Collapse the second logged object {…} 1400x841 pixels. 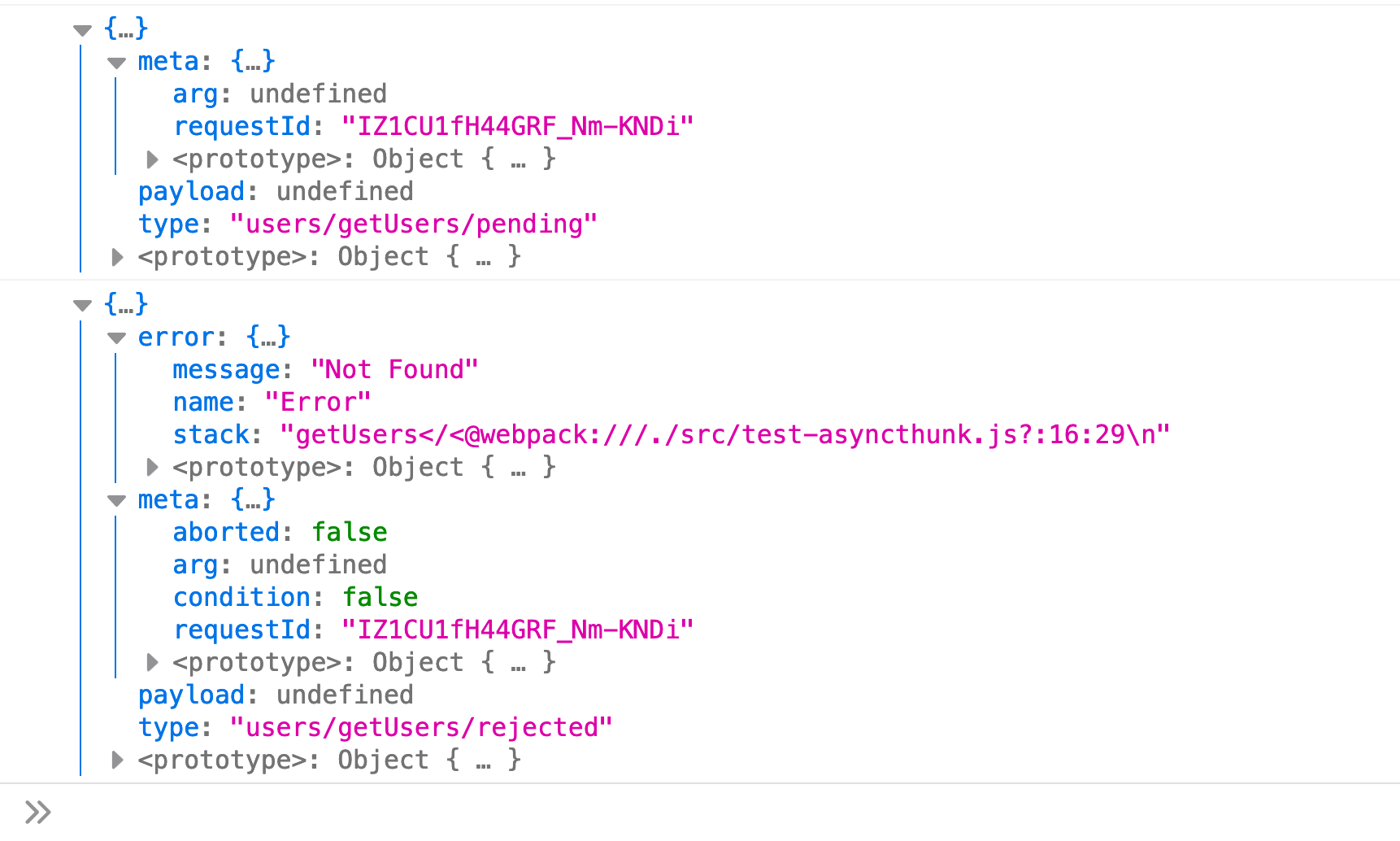(x=82, y=306)
